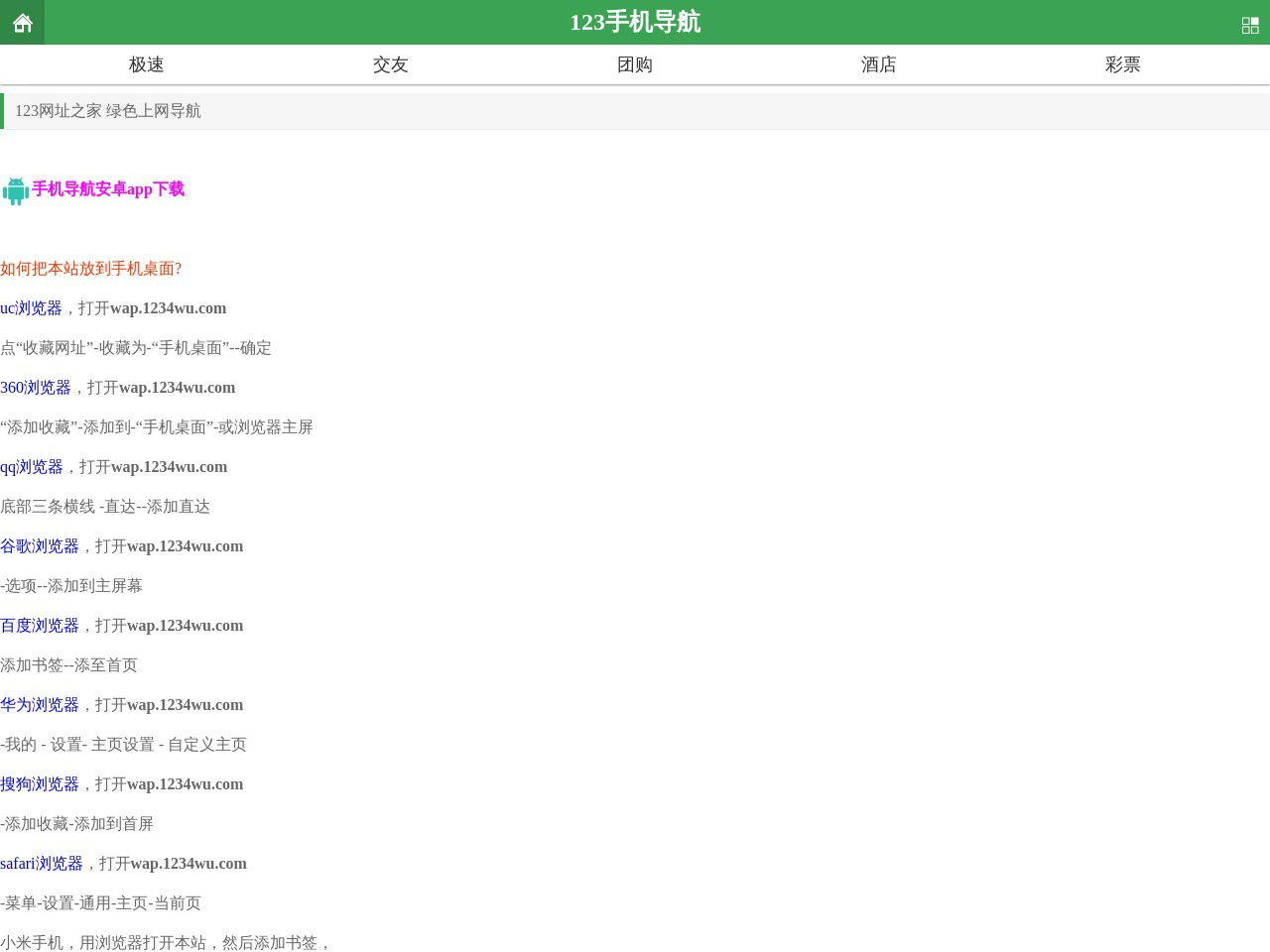This screenshot has height=952, width=1270.
Task: Click wap.1234wu.com next to safari浏览器
Action: click(x=189, y=864)
